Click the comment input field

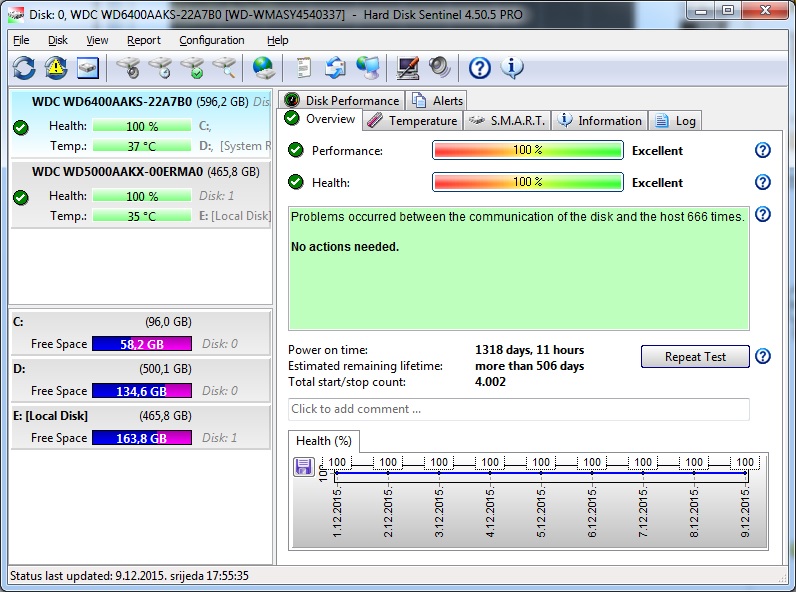(518, 409)
